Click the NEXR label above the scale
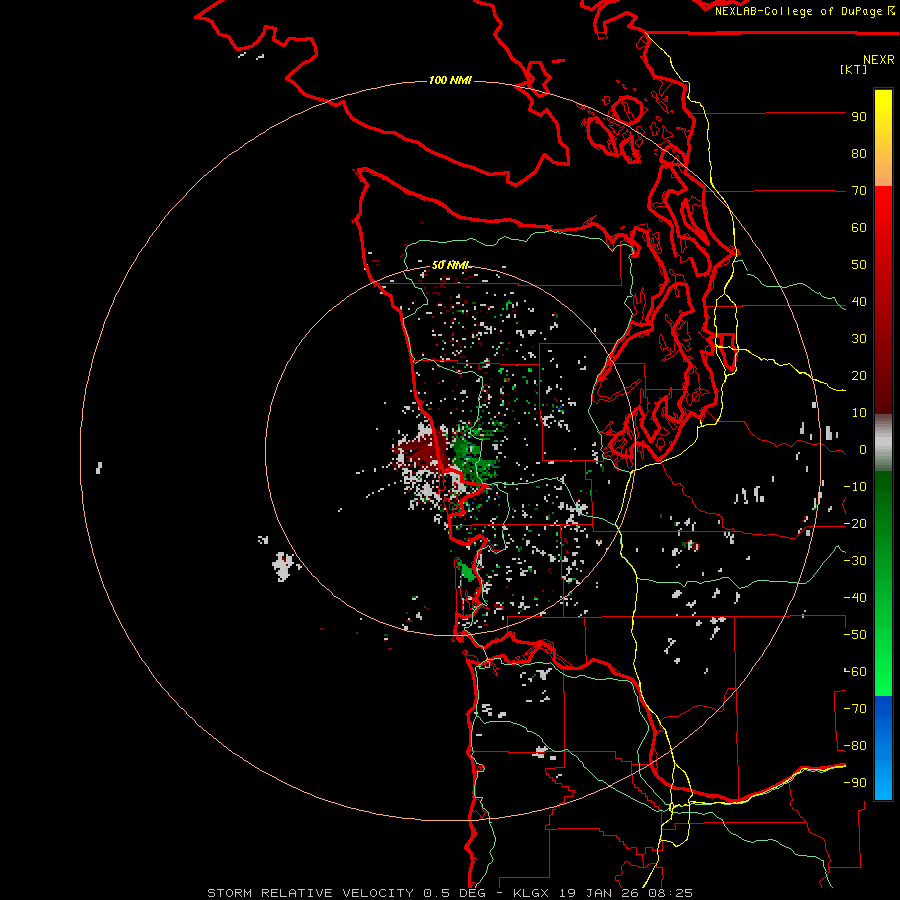 [x=878, y=60]
